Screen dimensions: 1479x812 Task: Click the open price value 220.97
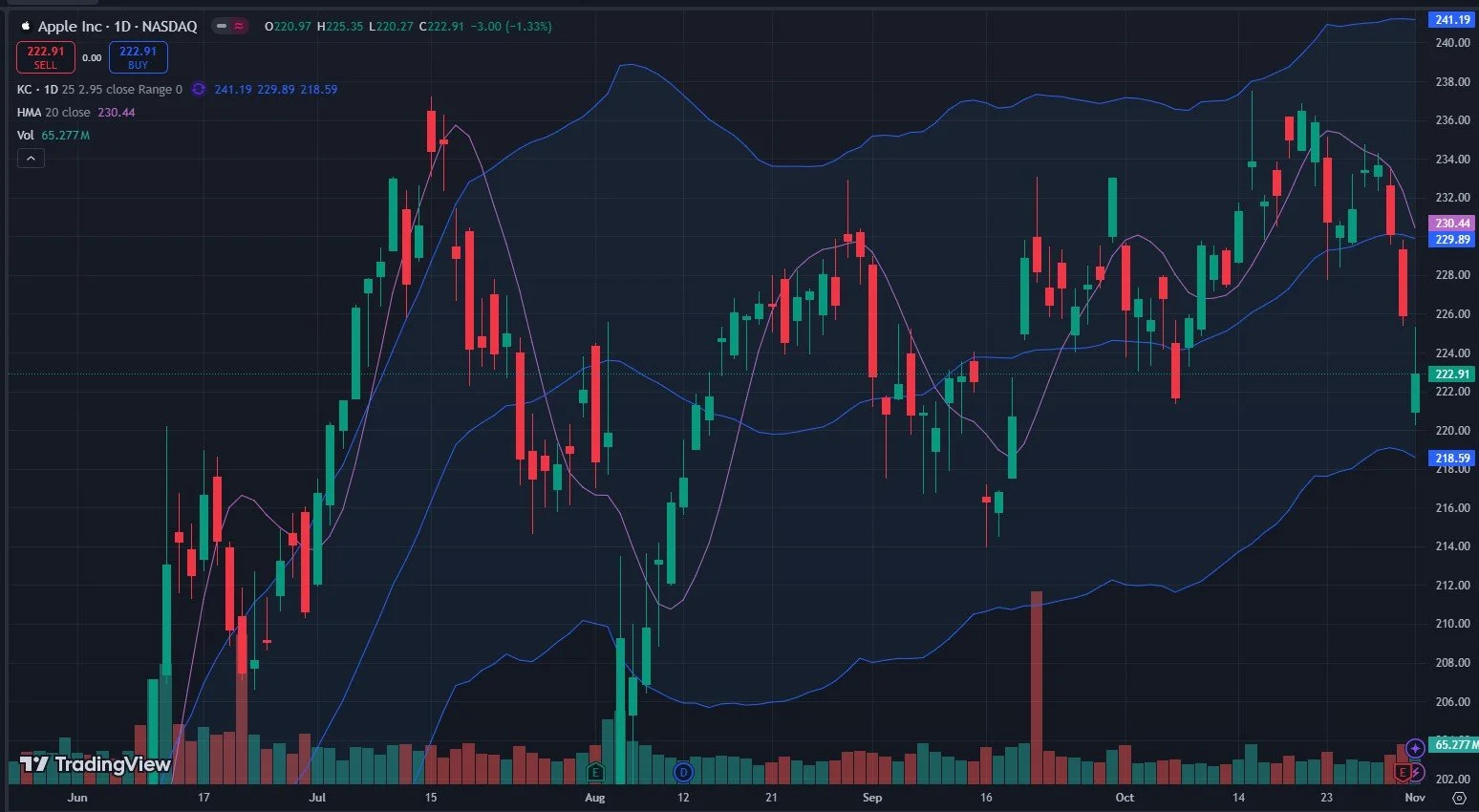[x=291, y=27]
